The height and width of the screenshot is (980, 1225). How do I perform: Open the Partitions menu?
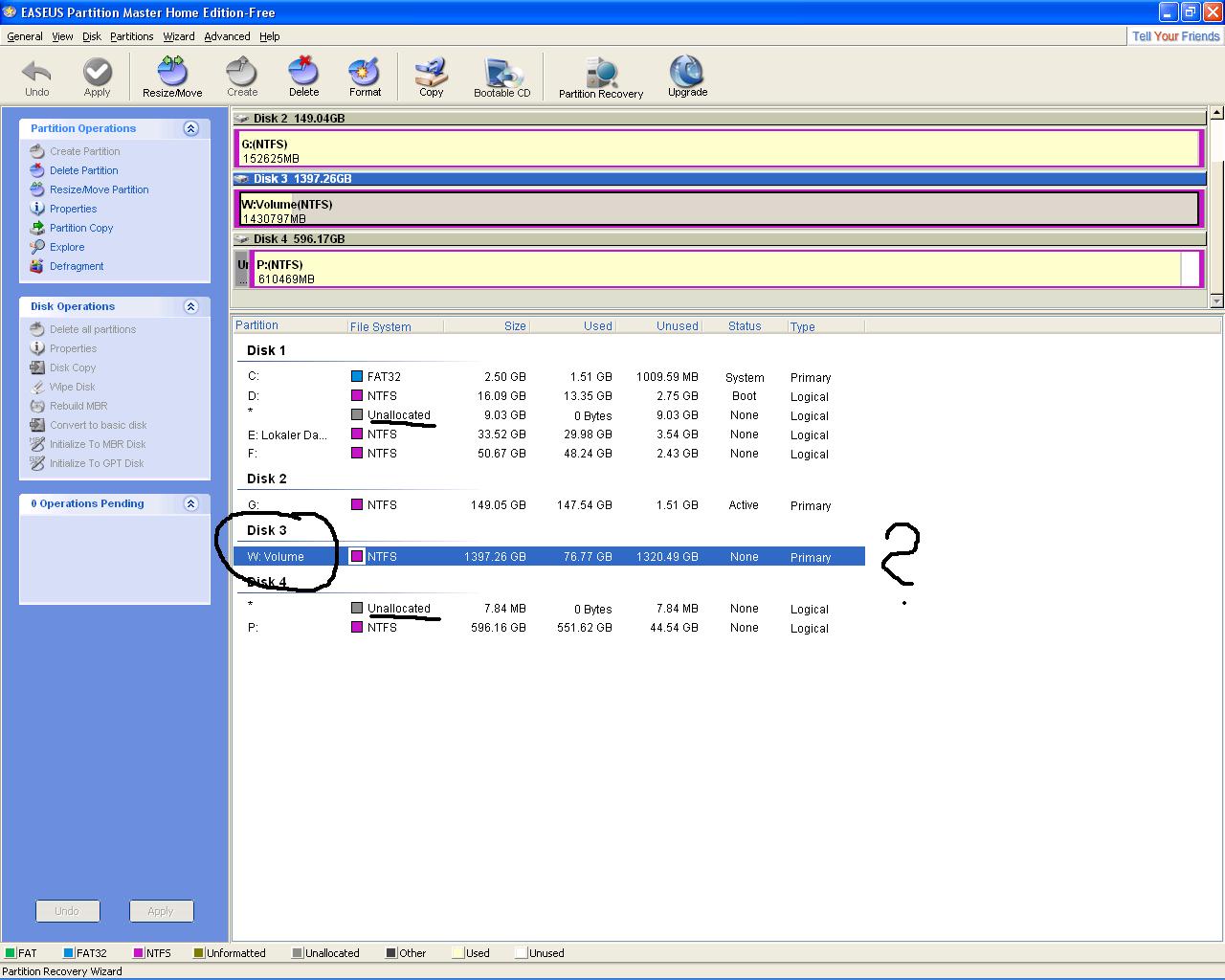pos(132,36)
